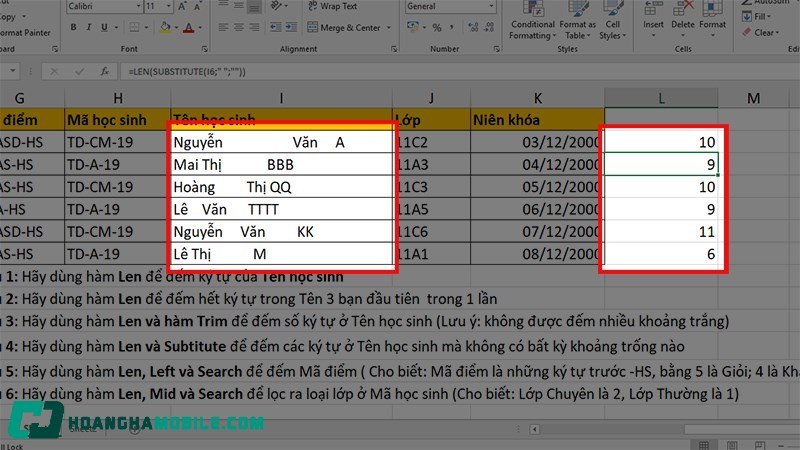Click the Increase Font Size icon
The width and height of the screenshot is (800, 450).
[180, 6]
